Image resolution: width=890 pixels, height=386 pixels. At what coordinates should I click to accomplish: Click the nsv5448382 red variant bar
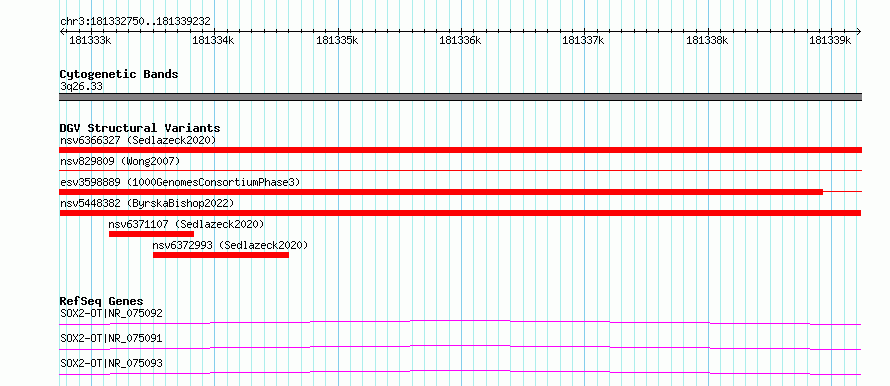tap(460, 213)
